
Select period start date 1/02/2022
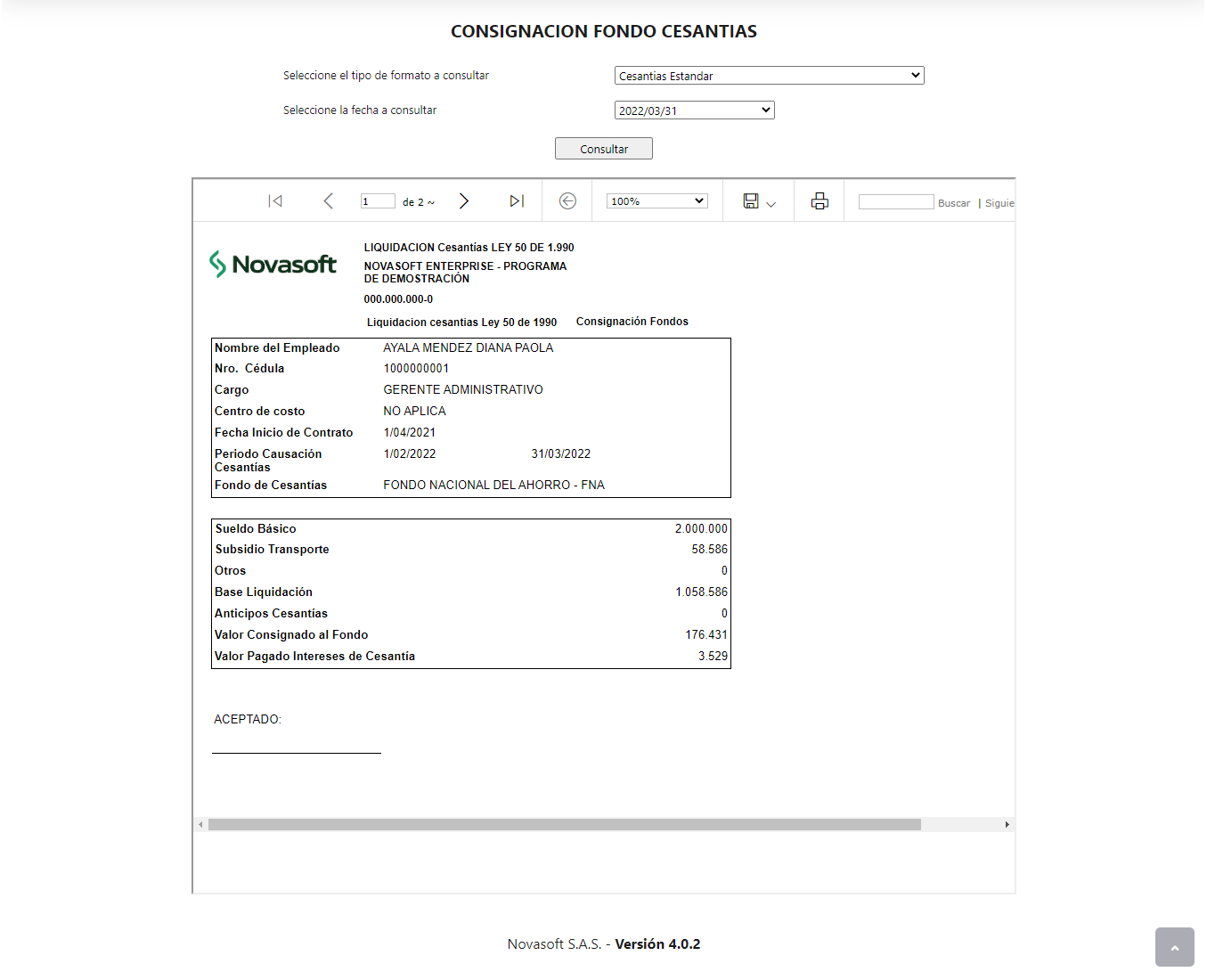coord(410,453)
